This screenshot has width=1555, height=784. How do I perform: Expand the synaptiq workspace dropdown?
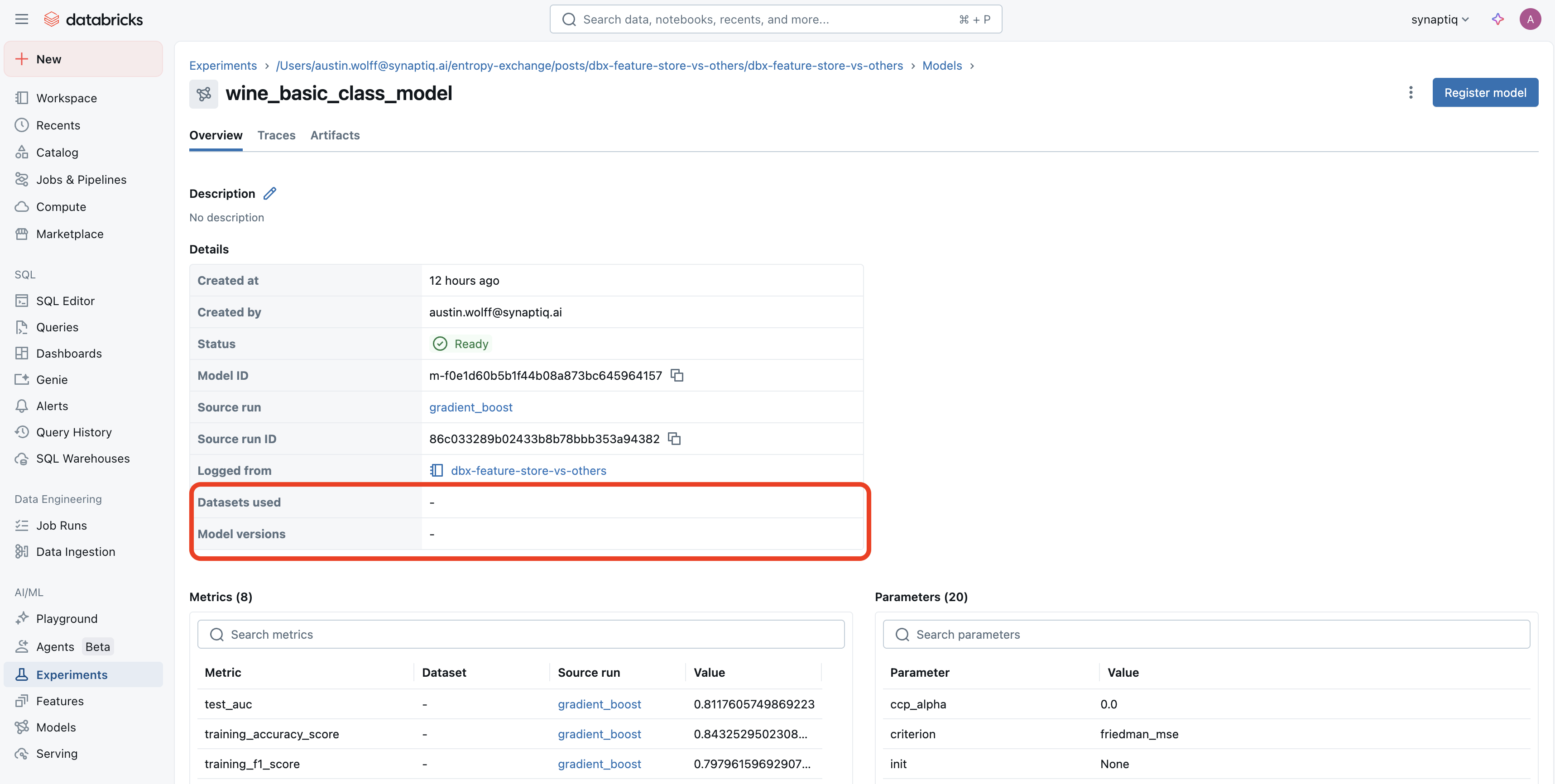(1440, 19)
